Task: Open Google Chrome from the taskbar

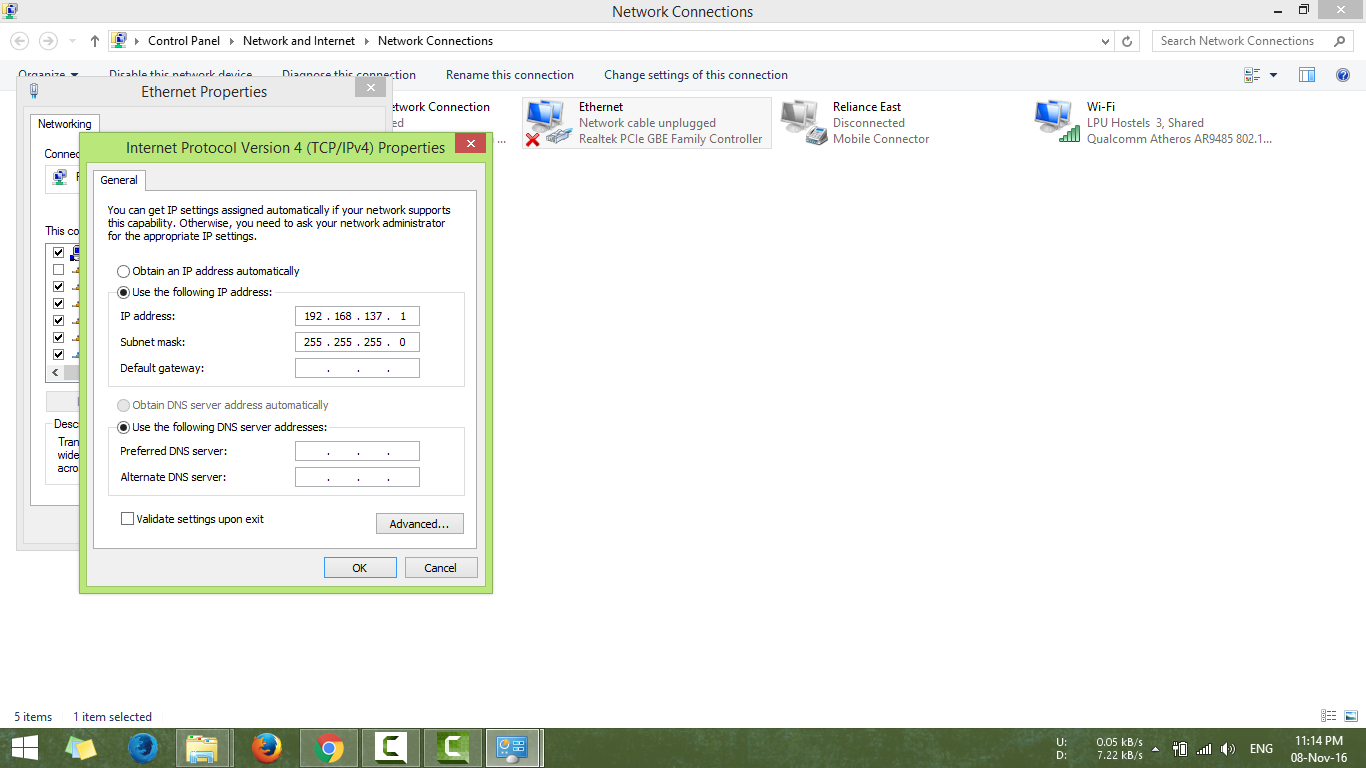Action: (x=327, y=747)
